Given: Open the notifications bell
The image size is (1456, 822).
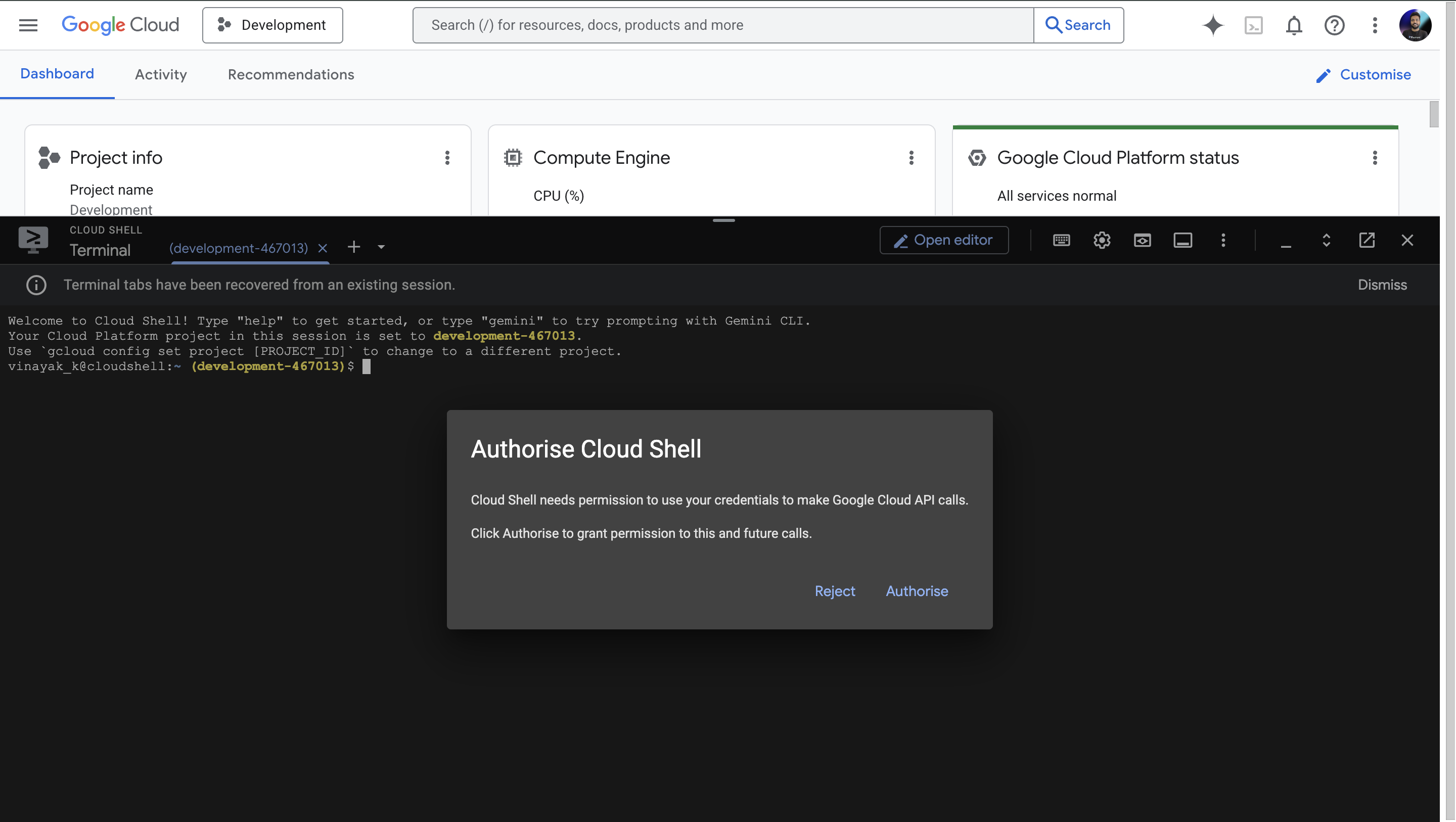Looking at the screenshot, I should point(1294,25).
